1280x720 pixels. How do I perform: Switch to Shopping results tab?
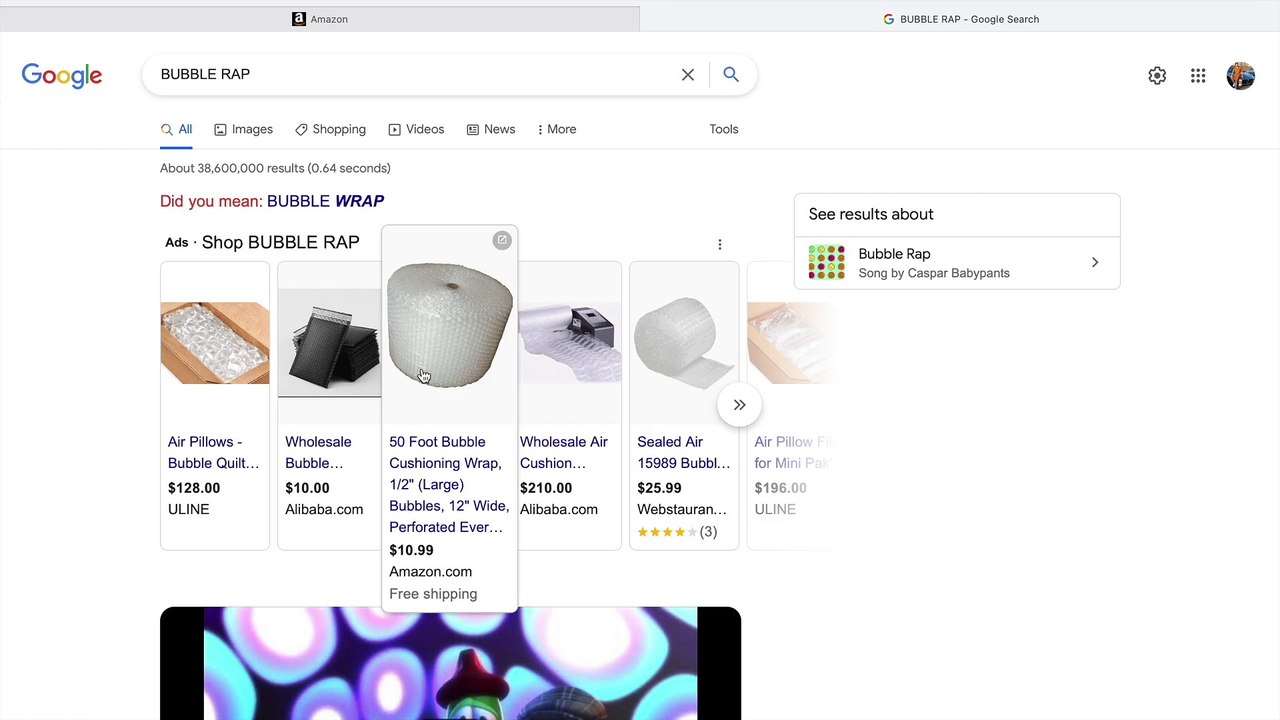tap(330, 129)
